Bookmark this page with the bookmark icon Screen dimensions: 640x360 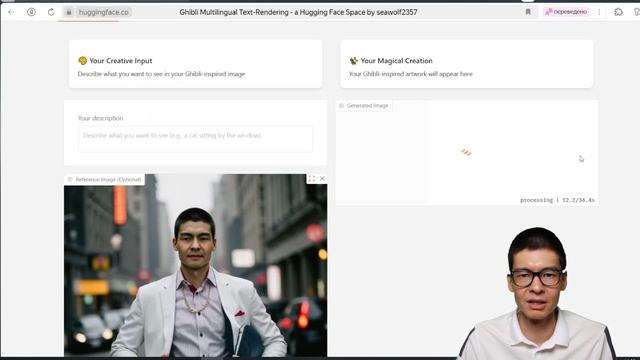[528, 12]
